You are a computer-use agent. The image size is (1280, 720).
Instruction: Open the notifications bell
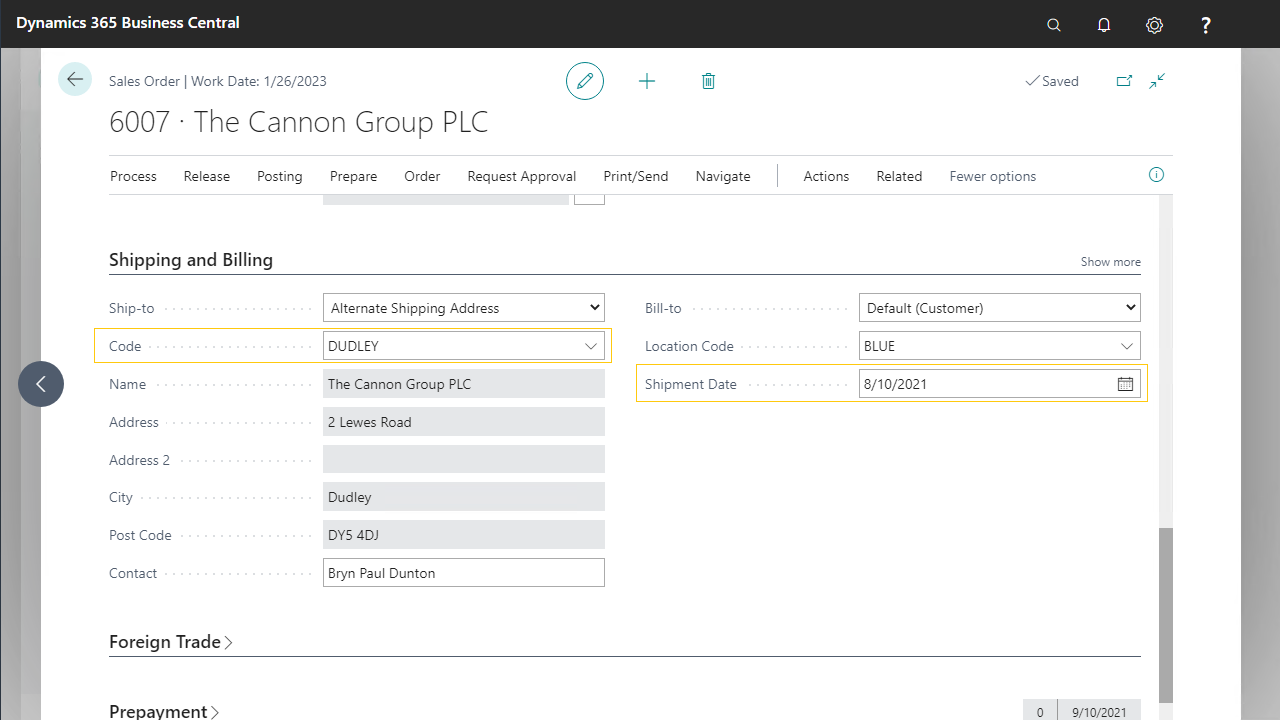pyautogui.click(x=1104, y=25)
